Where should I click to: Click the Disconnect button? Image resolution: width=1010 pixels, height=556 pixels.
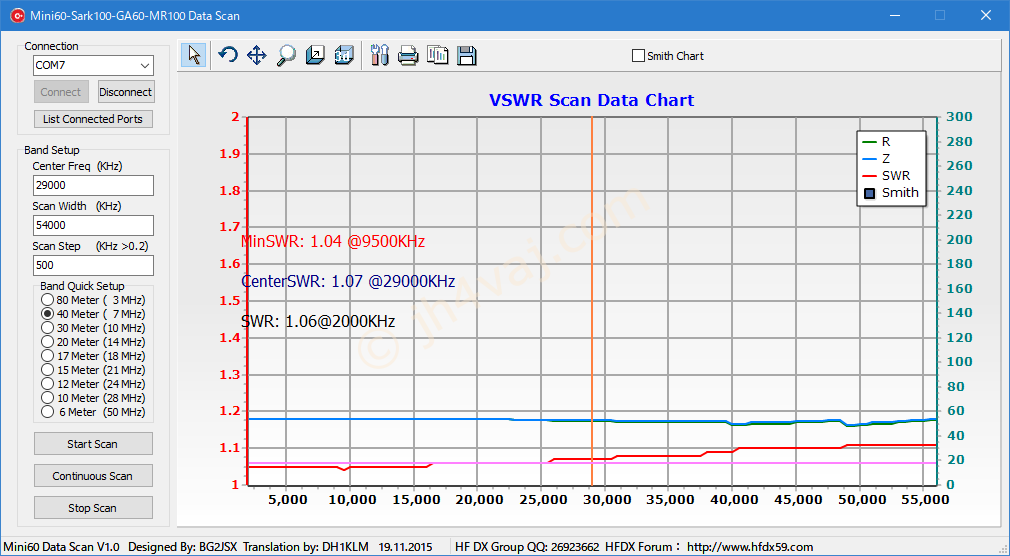click(126, 92)
